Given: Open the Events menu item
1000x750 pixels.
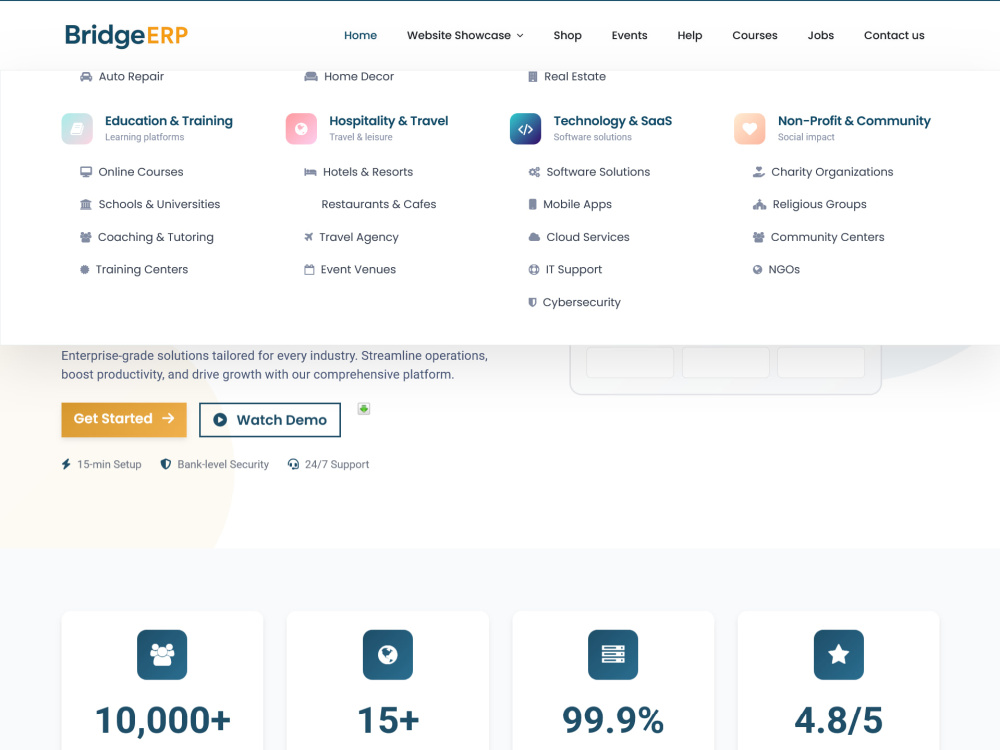Looking at the screenshot, I should (x=629, y=36).
